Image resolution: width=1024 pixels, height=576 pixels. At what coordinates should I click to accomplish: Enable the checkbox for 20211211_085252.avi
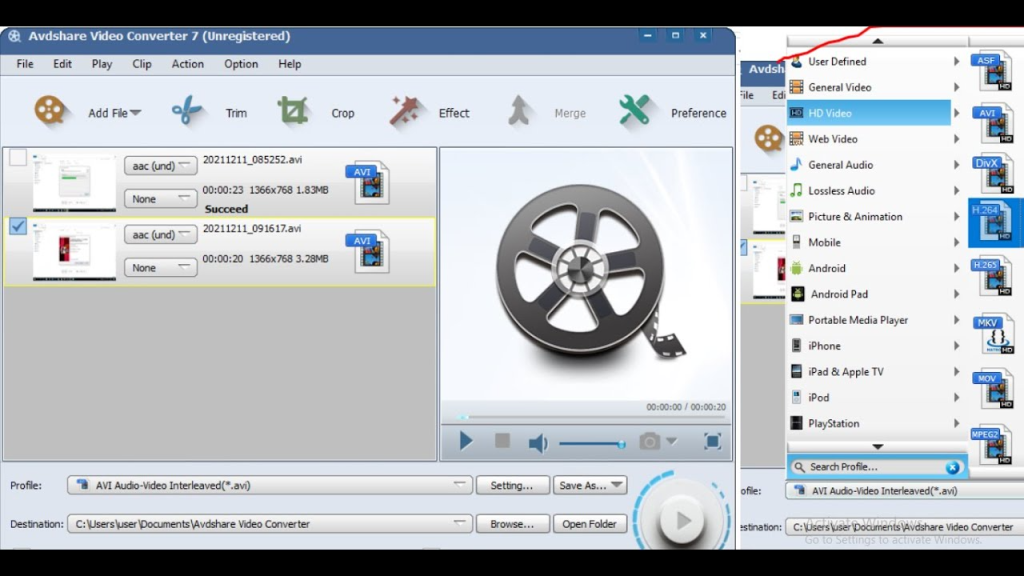coord(16,157)
